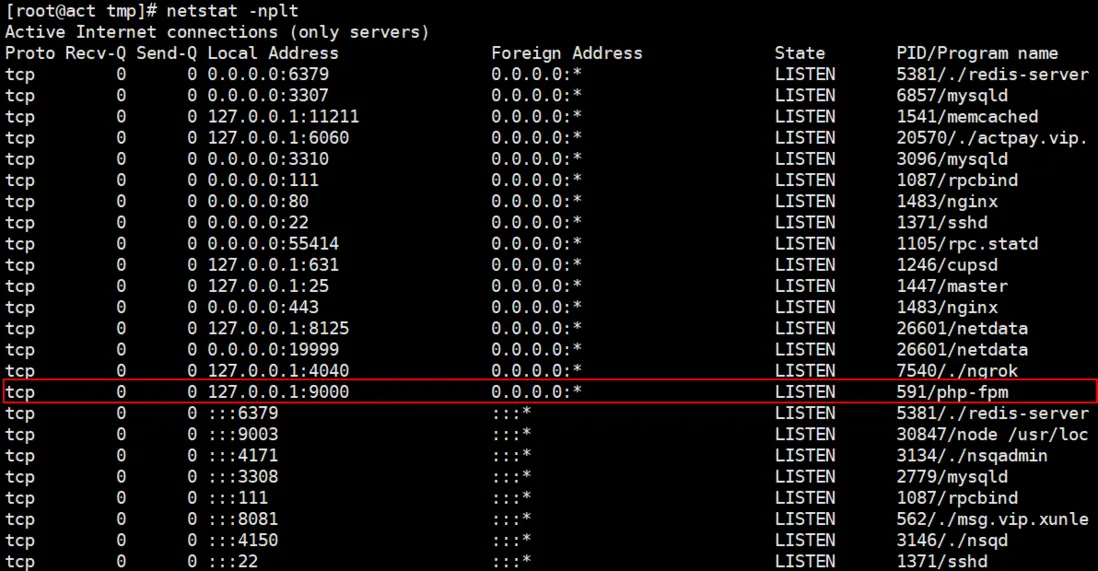Select local address 0.0.0.0:3310
This screenshot has height=571, width=1098.
point(268,159)
